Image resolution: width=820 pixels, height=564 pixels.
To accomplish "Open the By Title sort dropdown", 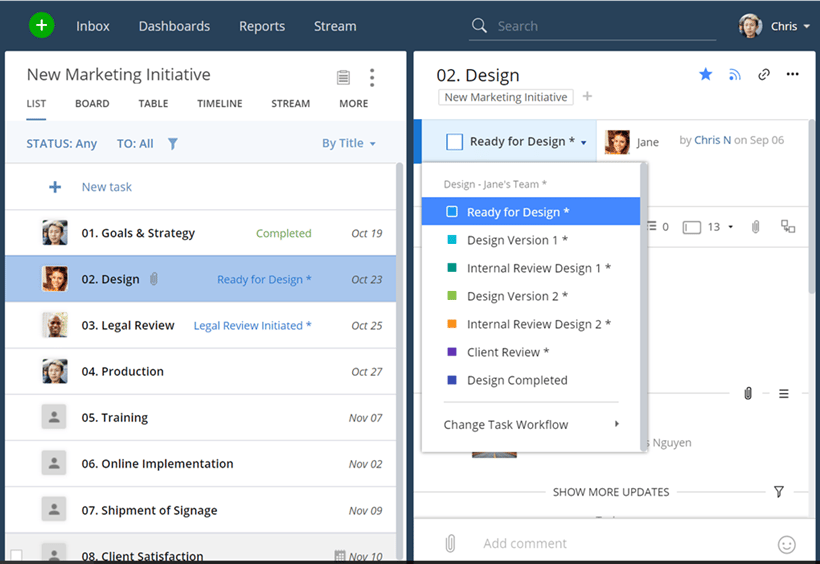I will pos(348,144).
